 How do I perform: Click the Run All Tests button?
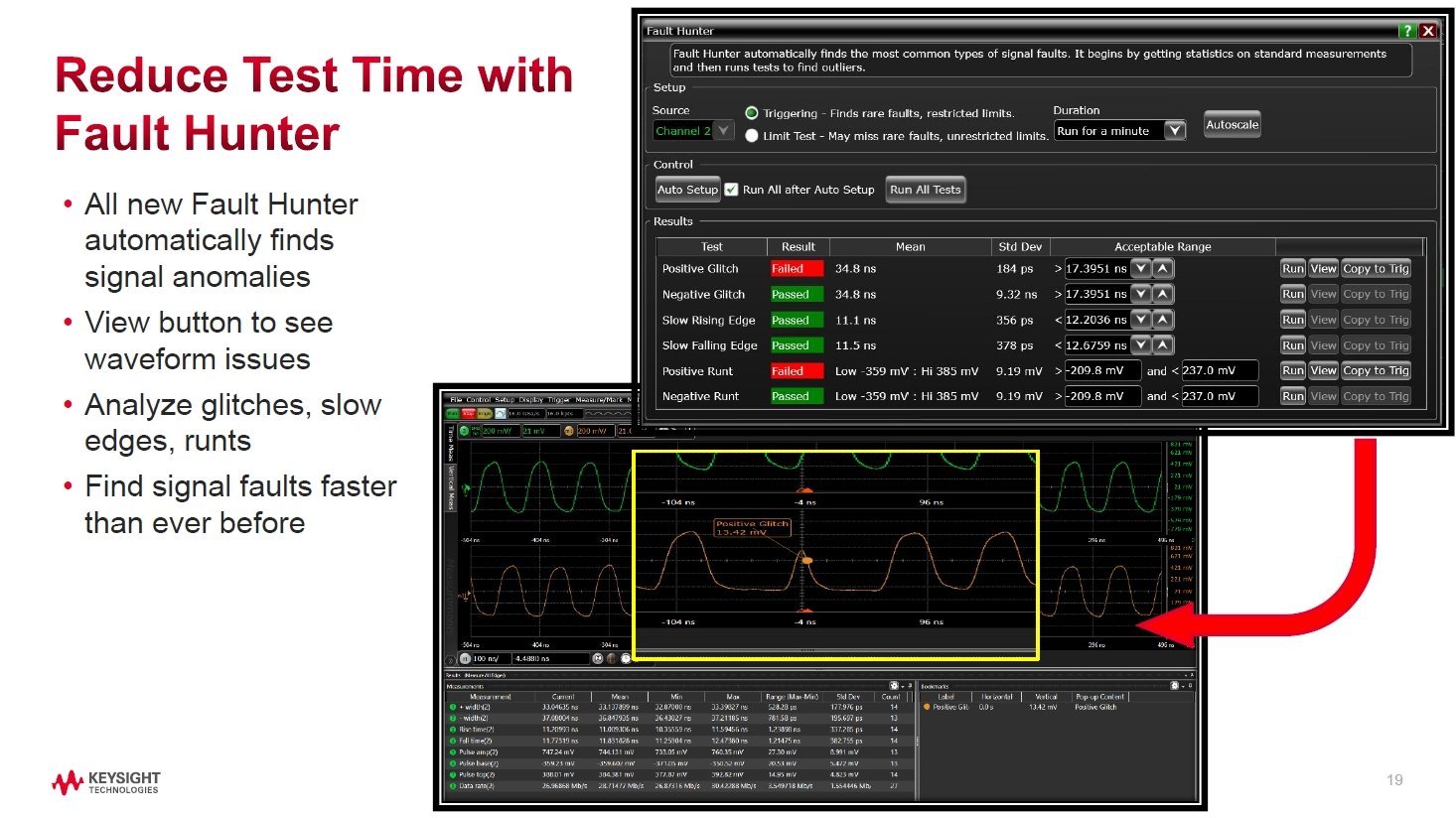click(x=926, y=190)
